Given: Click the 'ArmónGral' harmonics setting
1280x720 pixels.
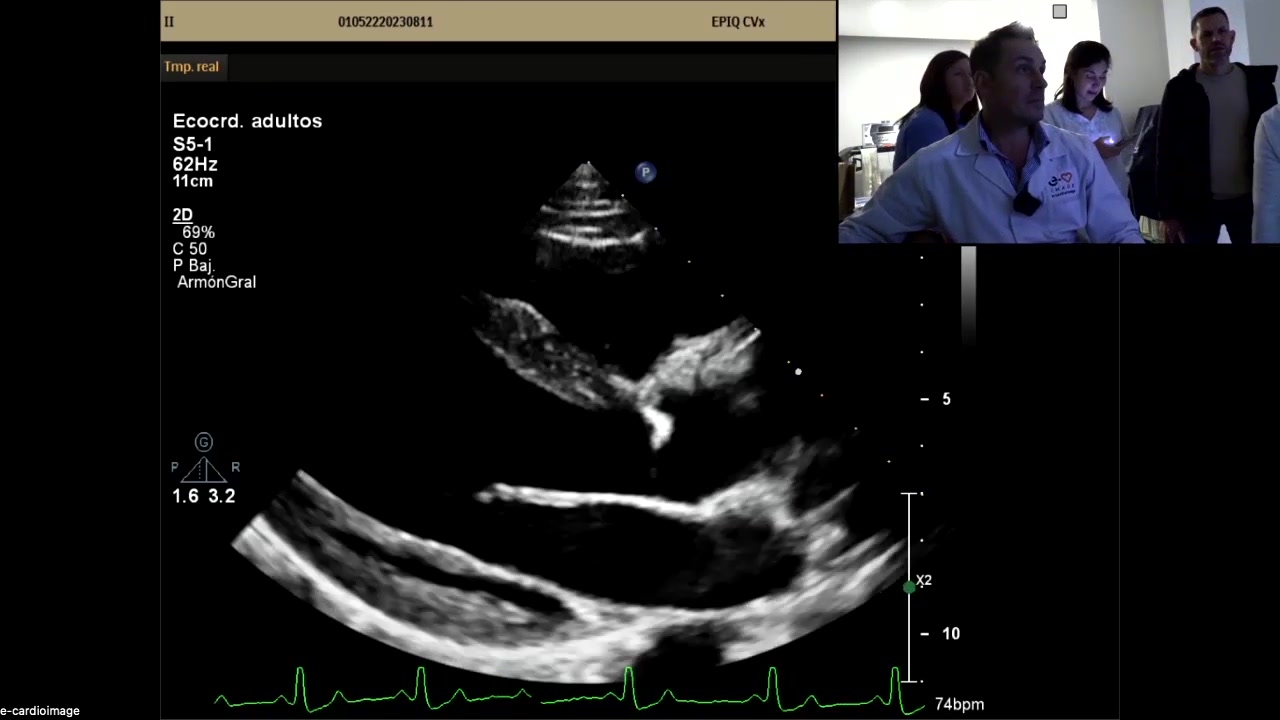Looking at the screenshot, I should pyautogui.click(x=216, y=282).
